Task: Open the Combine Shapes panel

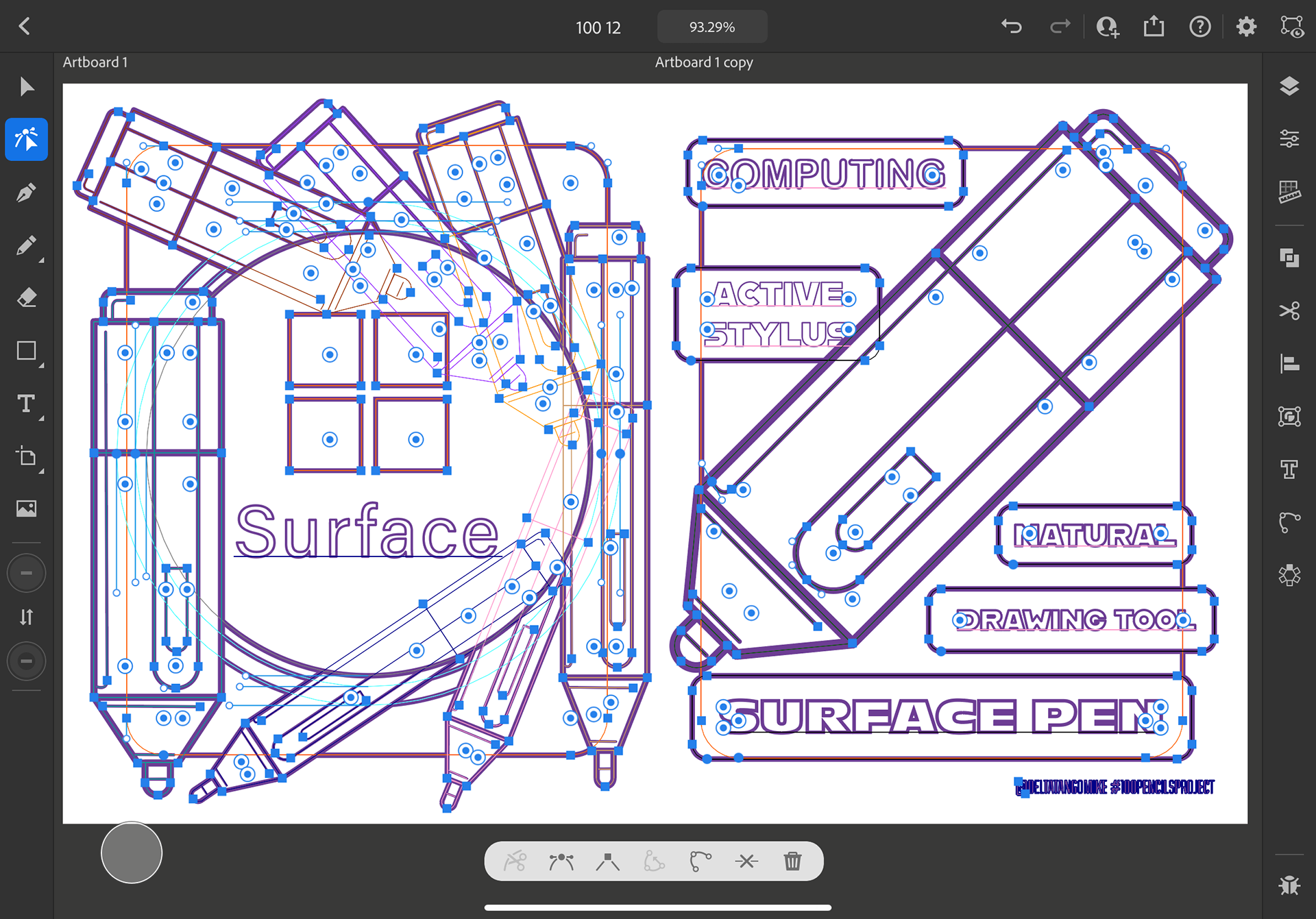Action: [1289, 258]
